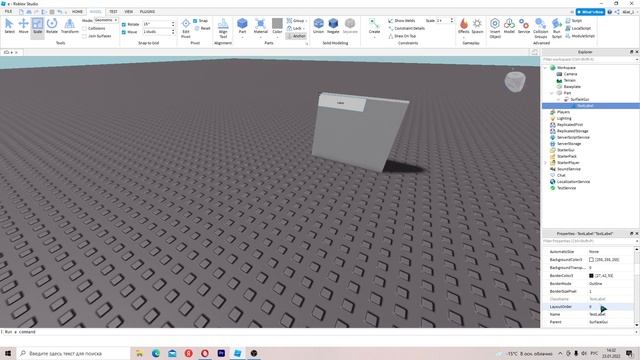Click the What's New button
The height and width of the screenshot is (360, 640).
pyautogui.click(x=590, y=12)
